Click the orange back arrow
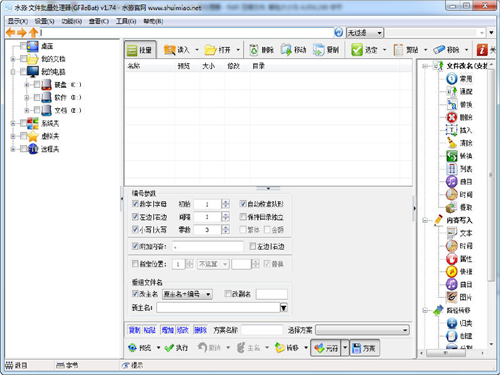The image size is (500, 375). coord(11,32)
